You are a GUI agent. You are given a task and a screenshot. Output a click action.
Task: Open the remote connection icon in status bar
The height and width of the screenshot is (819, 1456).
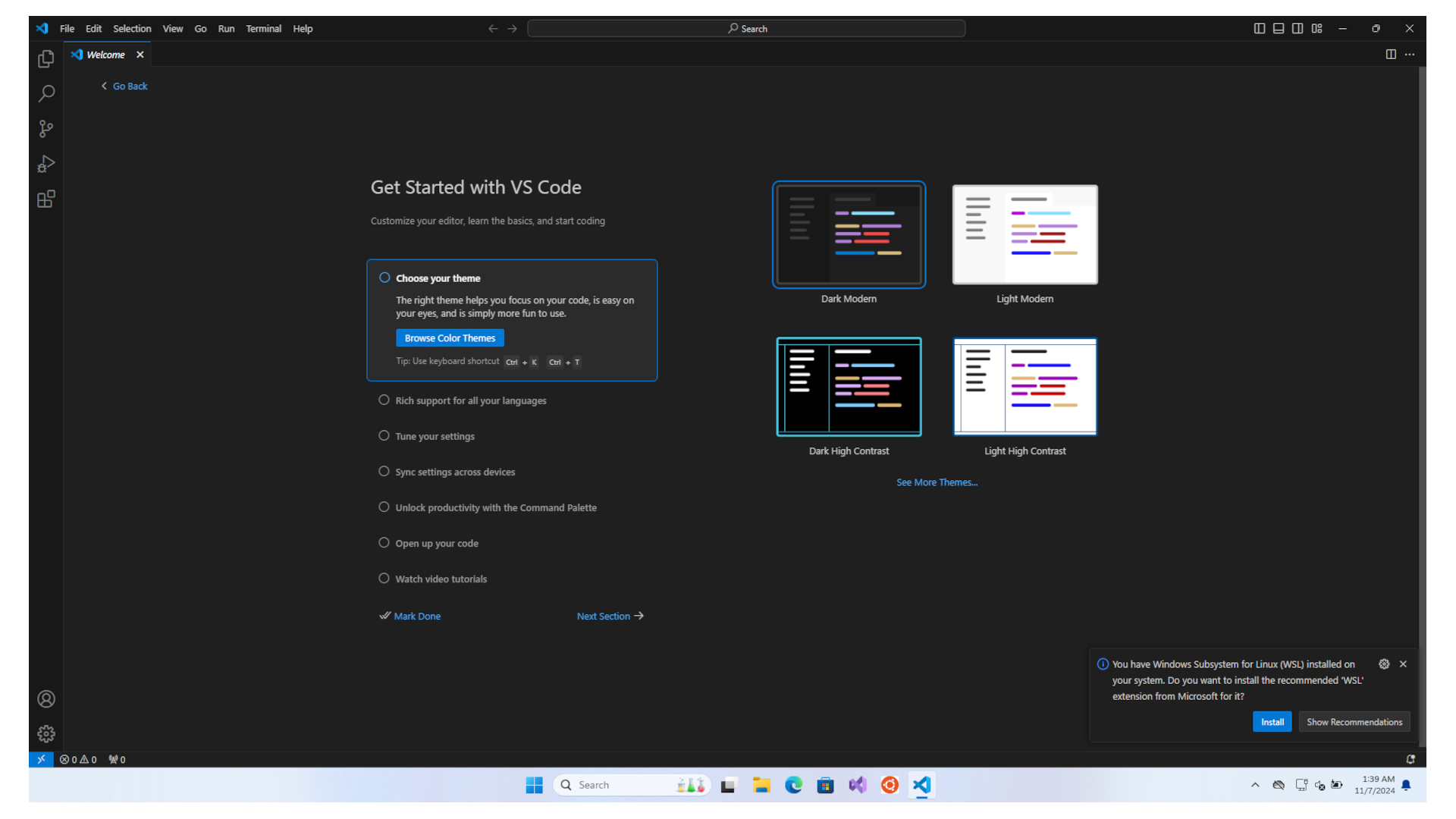coord(41,758)
